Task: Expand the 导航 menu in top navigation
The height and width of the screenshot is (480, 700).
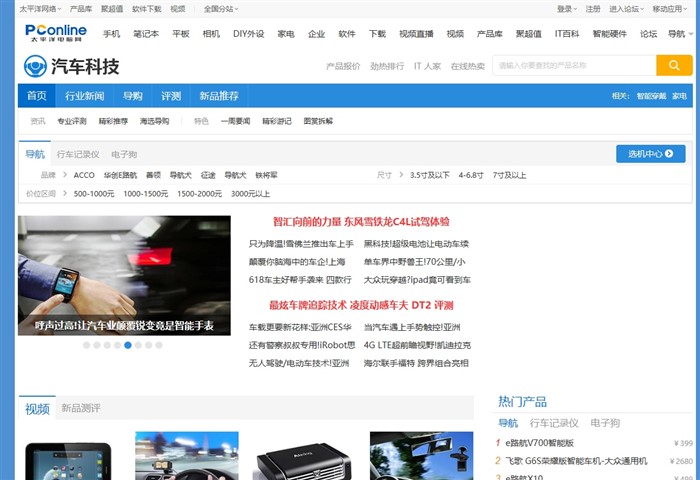Action: coord(680,34)
